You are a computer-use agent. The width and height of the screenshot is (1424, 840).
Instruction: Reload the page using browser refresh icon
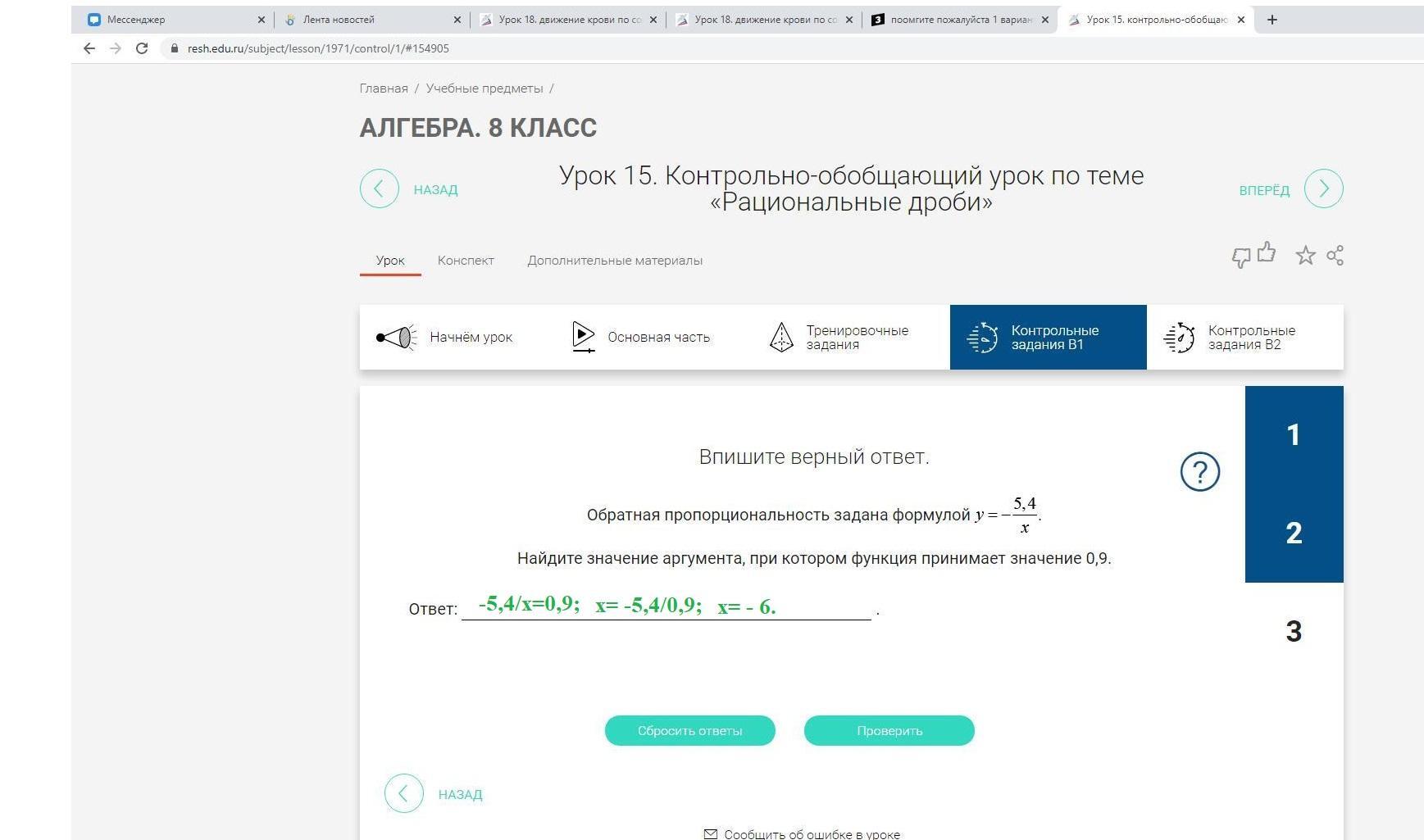click(142, 48)
